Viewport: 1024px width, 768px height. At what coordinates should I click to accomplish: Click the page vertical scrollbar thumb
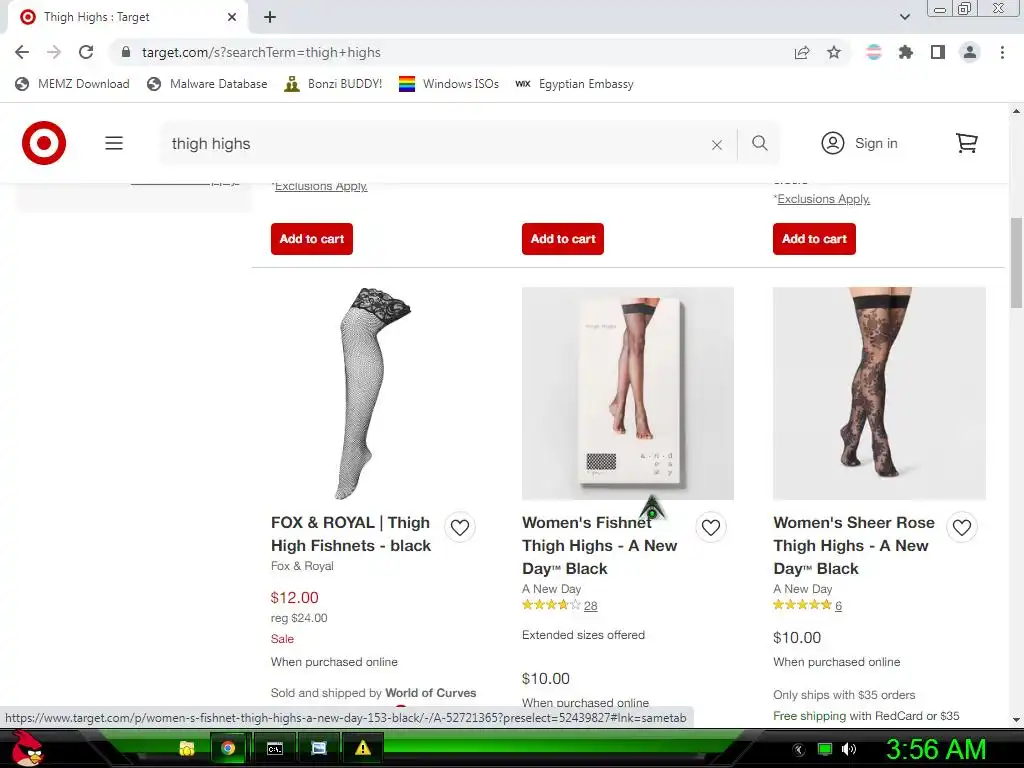point(1016,263)
